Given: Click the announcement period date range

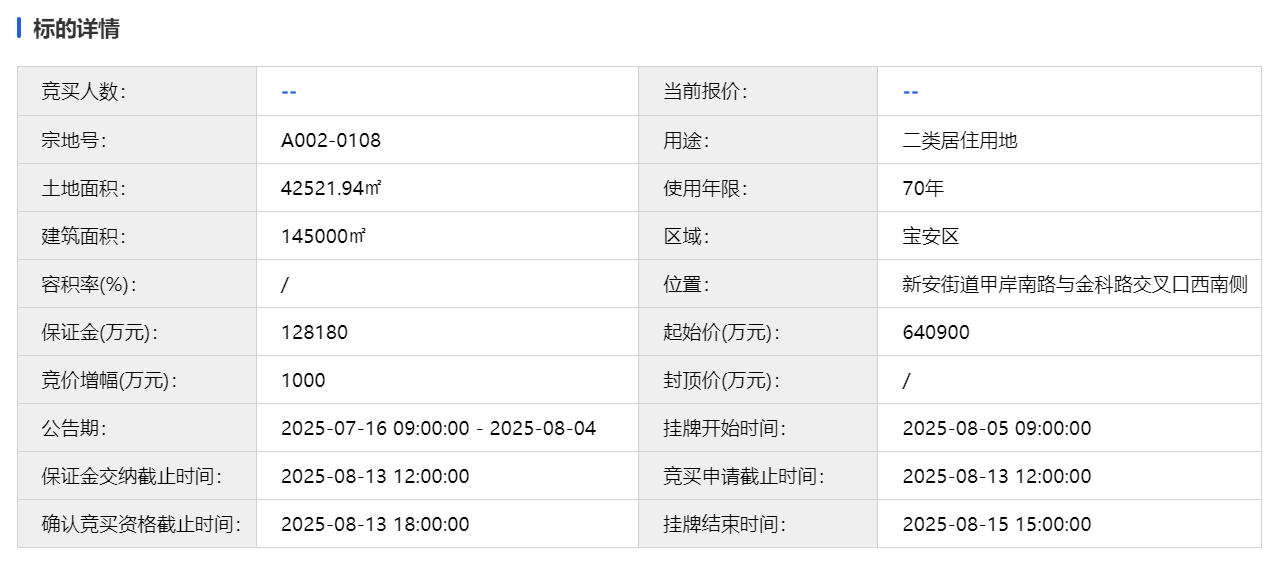Looking at the screenshot, I should (x=439, y=428).
